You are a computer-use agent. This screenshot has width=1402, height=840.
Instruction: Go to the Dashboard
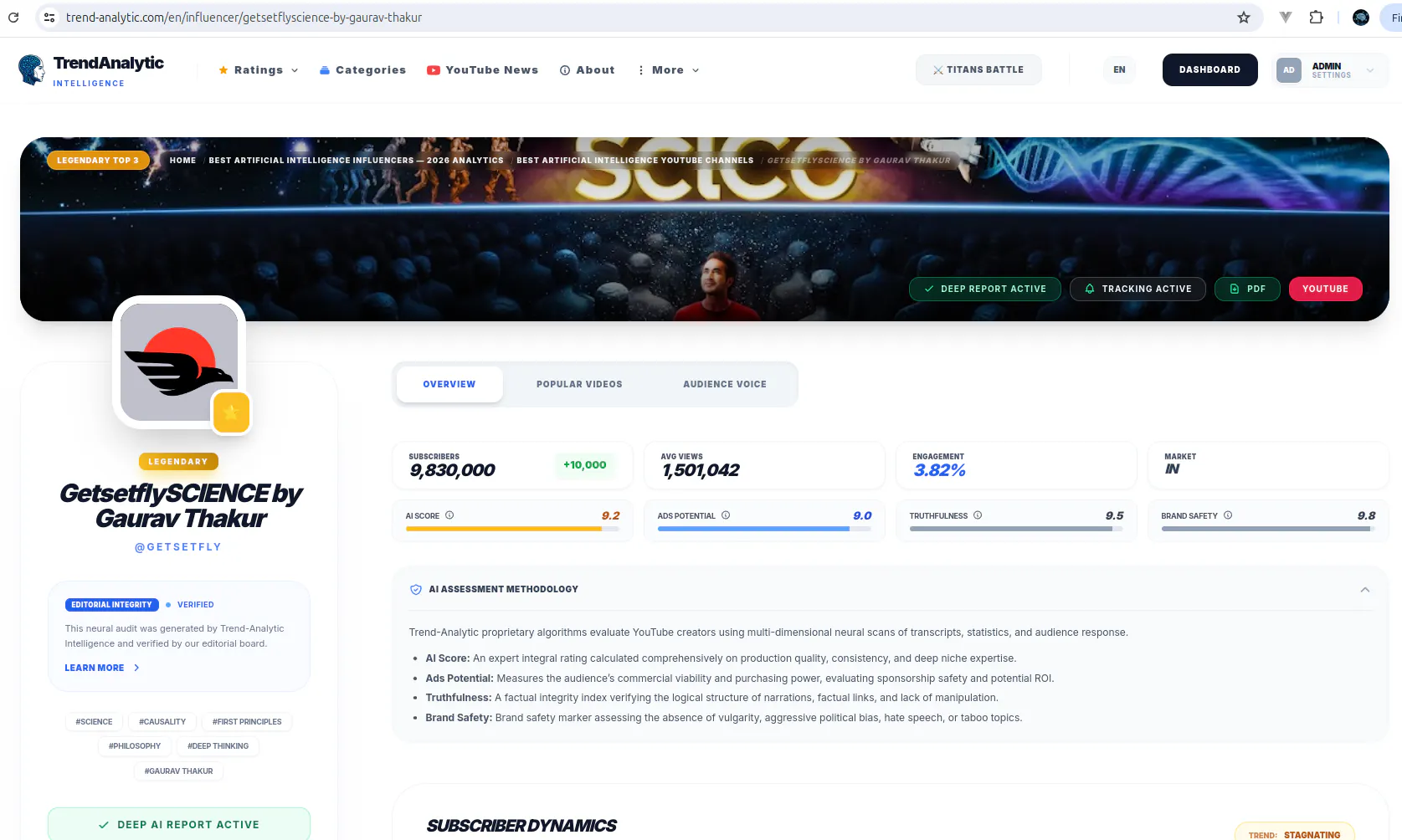click(1209, 70)
